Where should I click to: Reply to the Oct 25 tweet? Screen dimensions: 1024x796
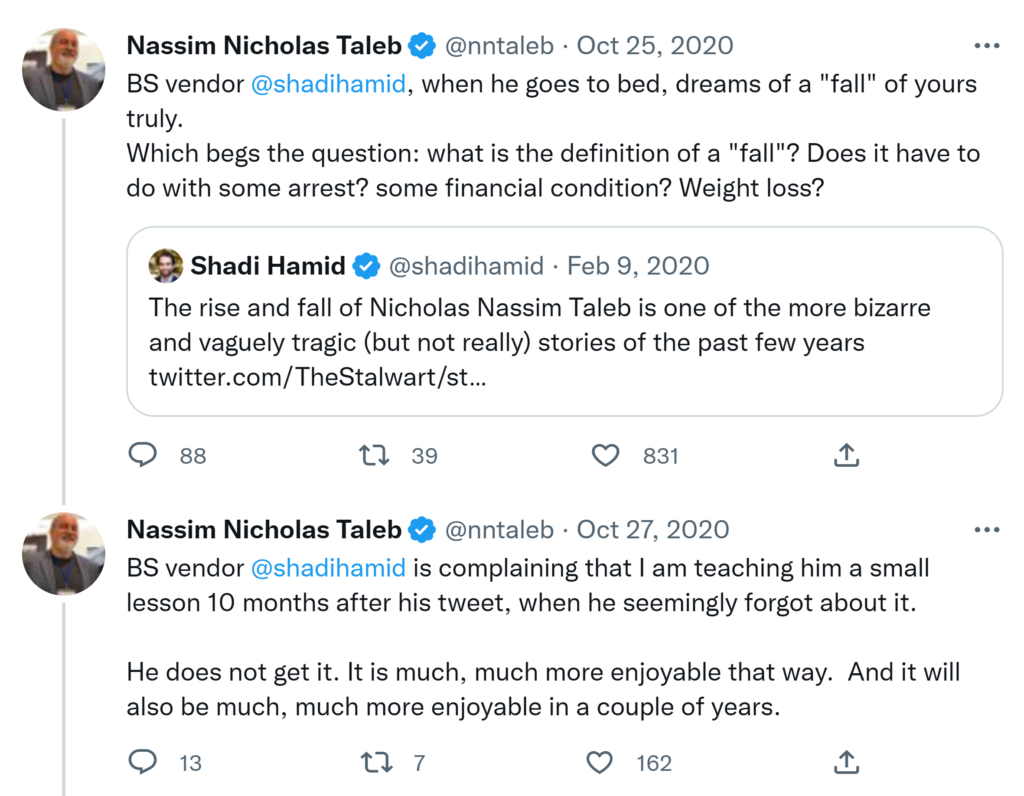coord(144,456)
